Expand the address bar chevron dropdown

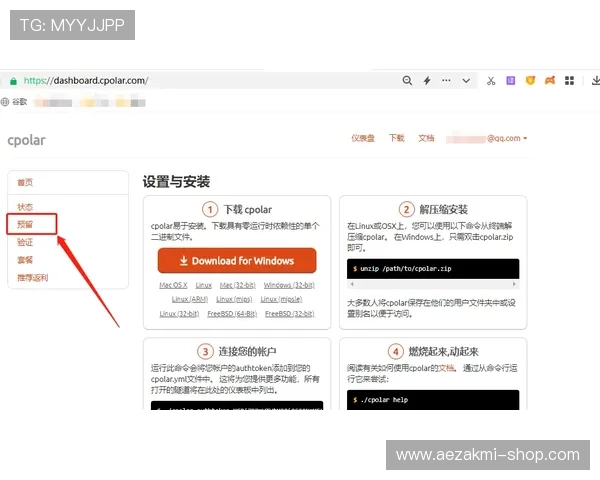coord(466,81)
